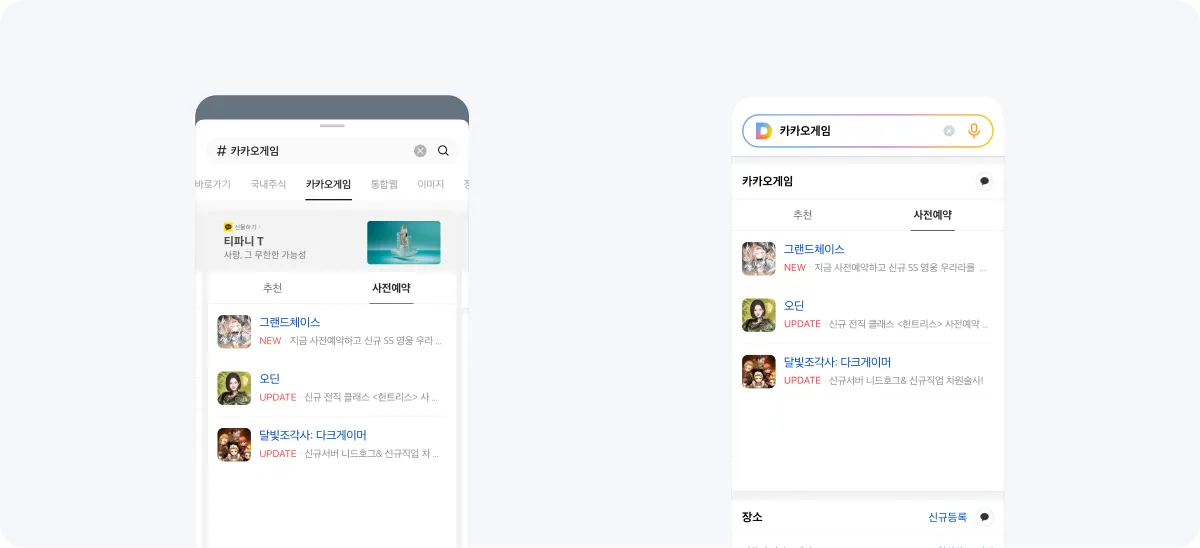Select the 카카오게임 tab in left phone
Screen dimensions: 1200x548
[328, 184]
